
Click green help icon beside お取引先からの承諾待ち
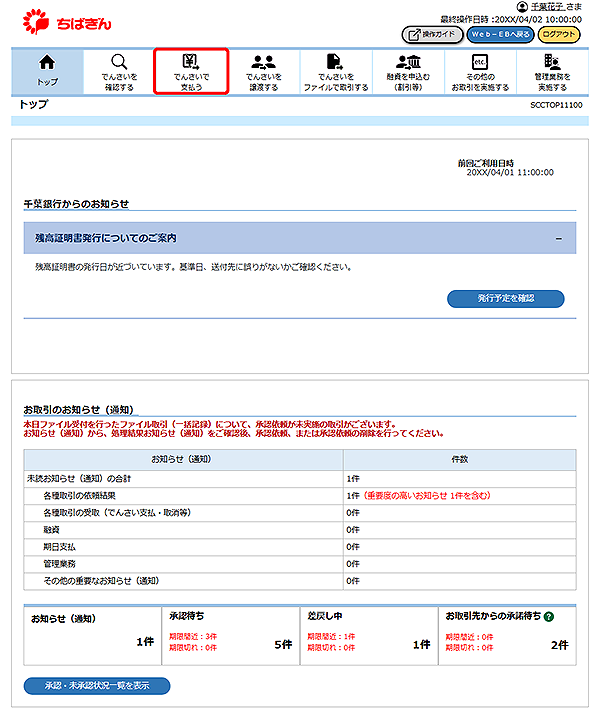tap(549, 618)
